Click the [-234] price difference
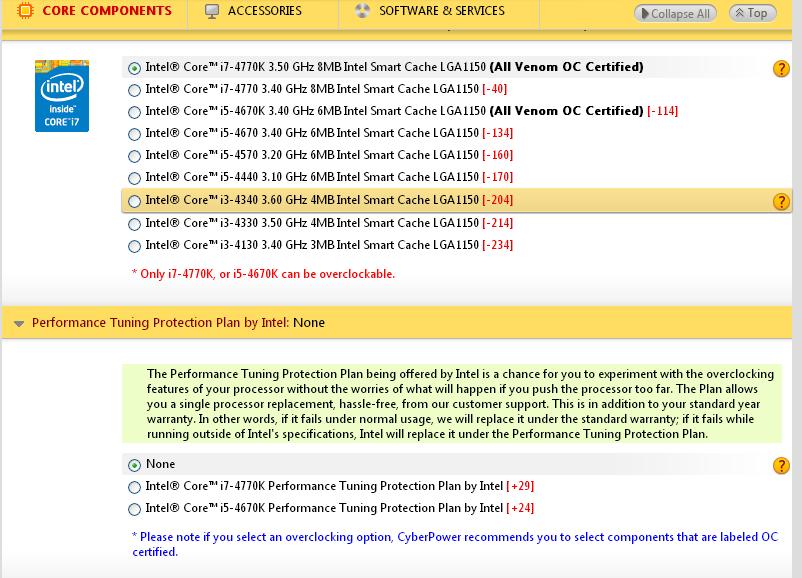 point(498,245)
